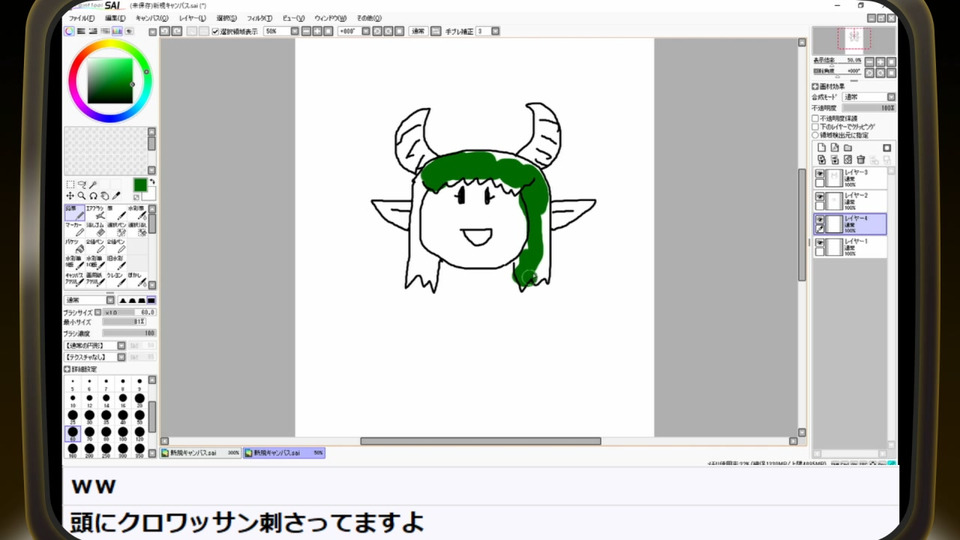Viewport: 960px width, 540px height.
Task: Select brush size preset 100
Action: pyautogui.click(x=123, y=435)
